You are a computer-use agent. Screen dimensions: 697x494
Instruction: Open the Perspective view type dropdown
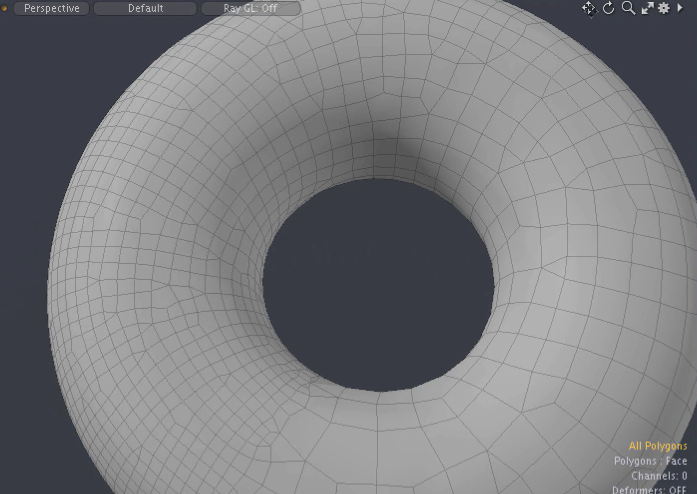51,8
